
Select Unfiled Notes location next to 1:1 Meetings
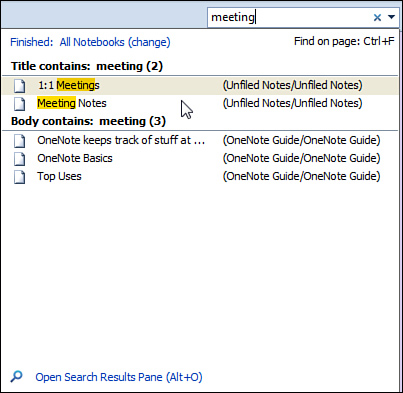pyautogui.click(x=292, y=85)
